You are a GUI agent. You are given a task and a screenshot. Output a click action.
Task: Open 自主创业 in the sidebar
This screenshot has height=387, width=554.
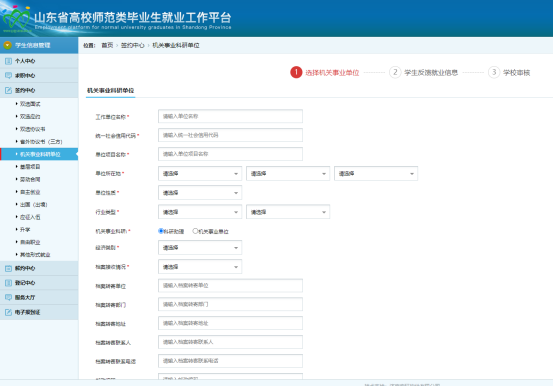pyautogui.click(x=30, y=192)
